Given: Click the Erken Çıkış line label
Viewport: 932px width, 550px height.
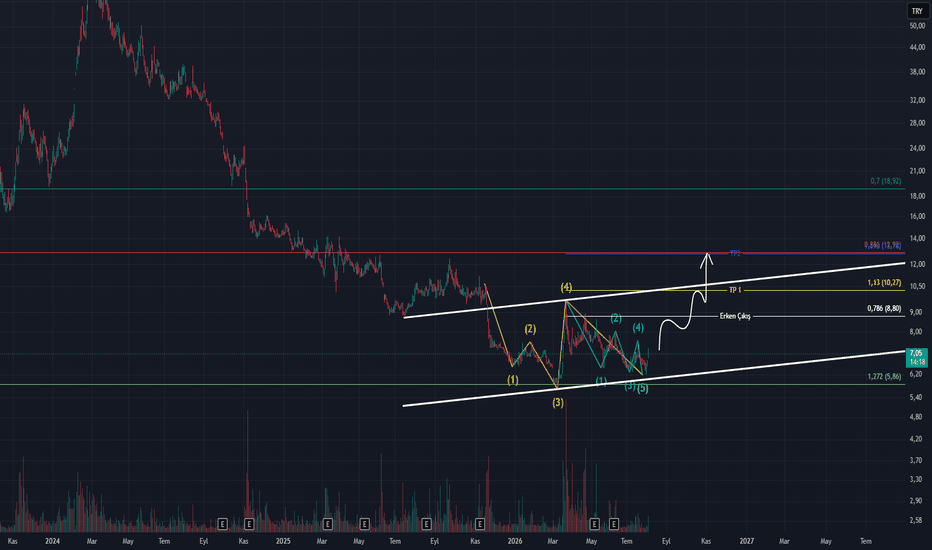Looking at the screenshot, I should point(735,316).
